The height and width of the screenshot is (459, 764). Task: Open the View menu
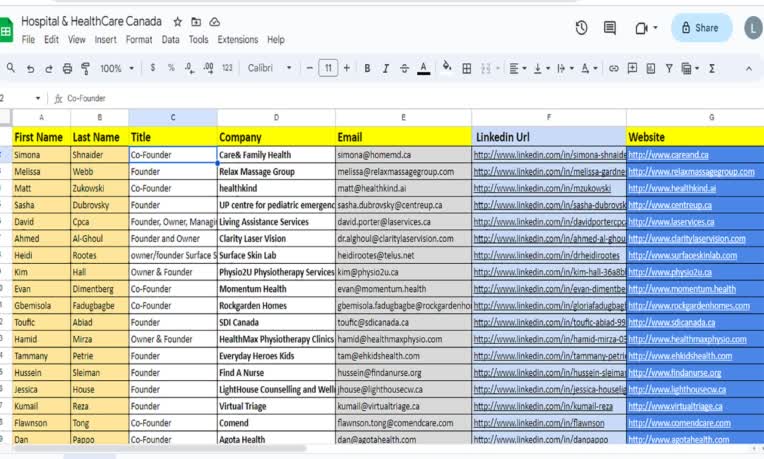pos(76,39)
